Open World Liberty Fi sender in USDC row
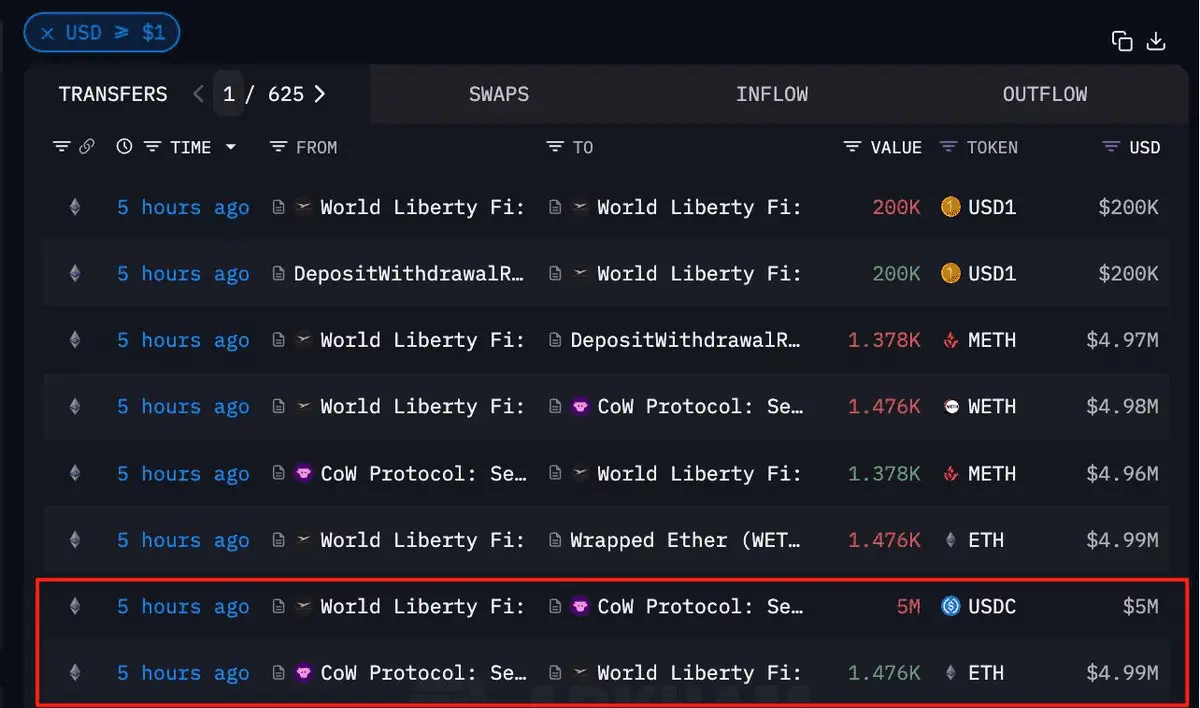The width and height of the screenshot is (1200, 708). (422, 606)
